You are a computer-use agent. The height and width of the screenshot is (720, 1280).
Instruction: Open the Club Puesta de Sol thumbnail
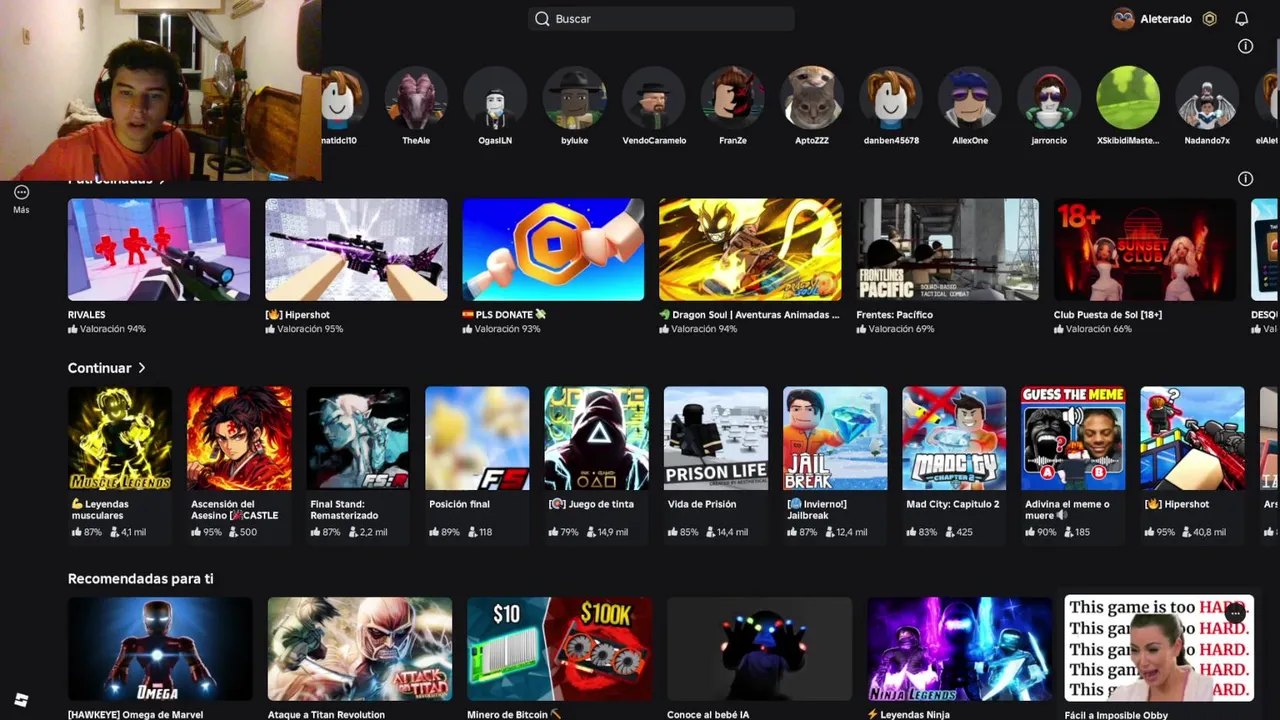coord(1145,249)
